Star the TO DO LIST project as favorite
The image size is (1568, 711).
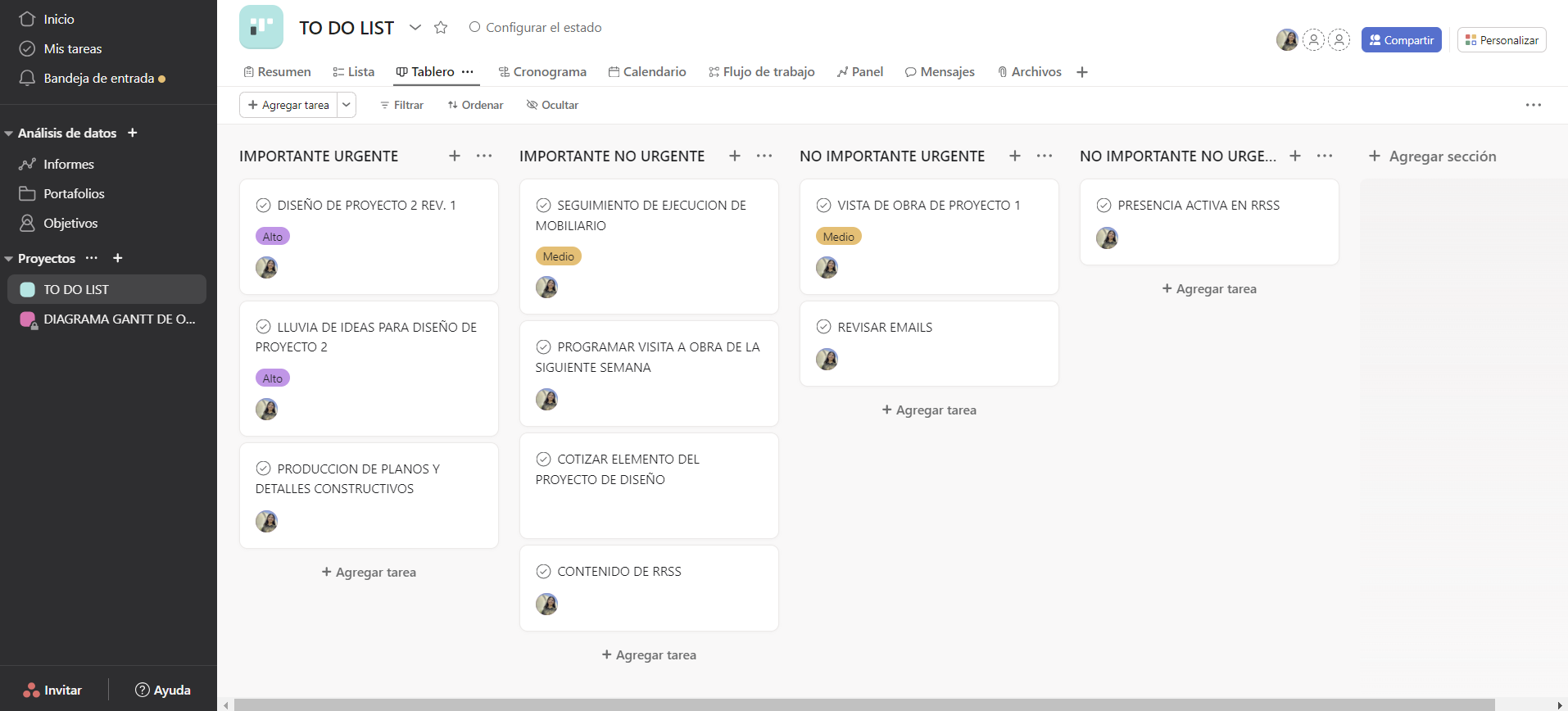coord(441,27)
